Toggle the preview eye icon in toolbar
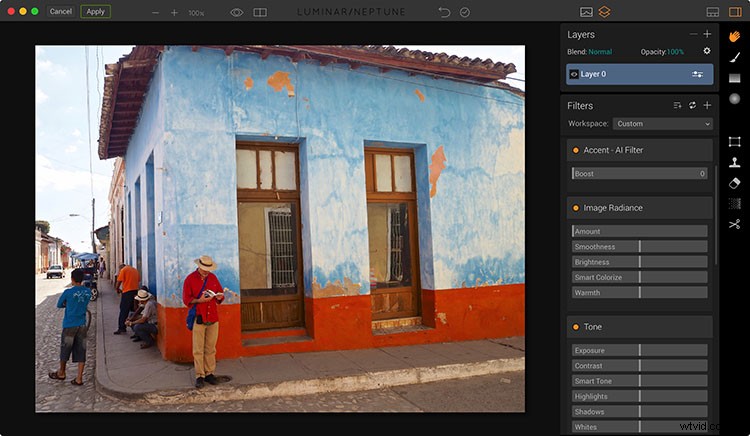Image resolution: width=750 pixels, height=436 pixels. pos(237,12)
